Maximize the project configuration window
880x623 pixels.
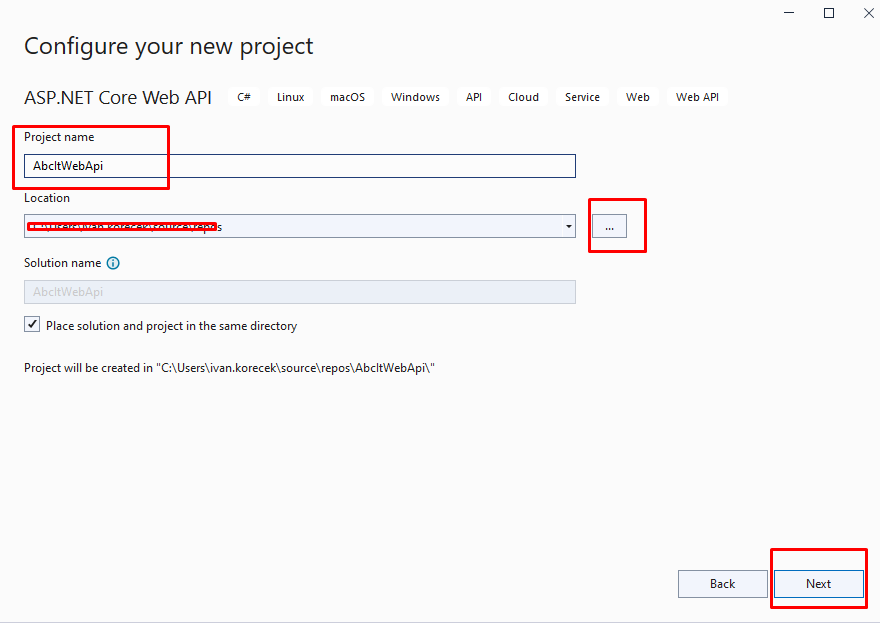tap(829, 13)
